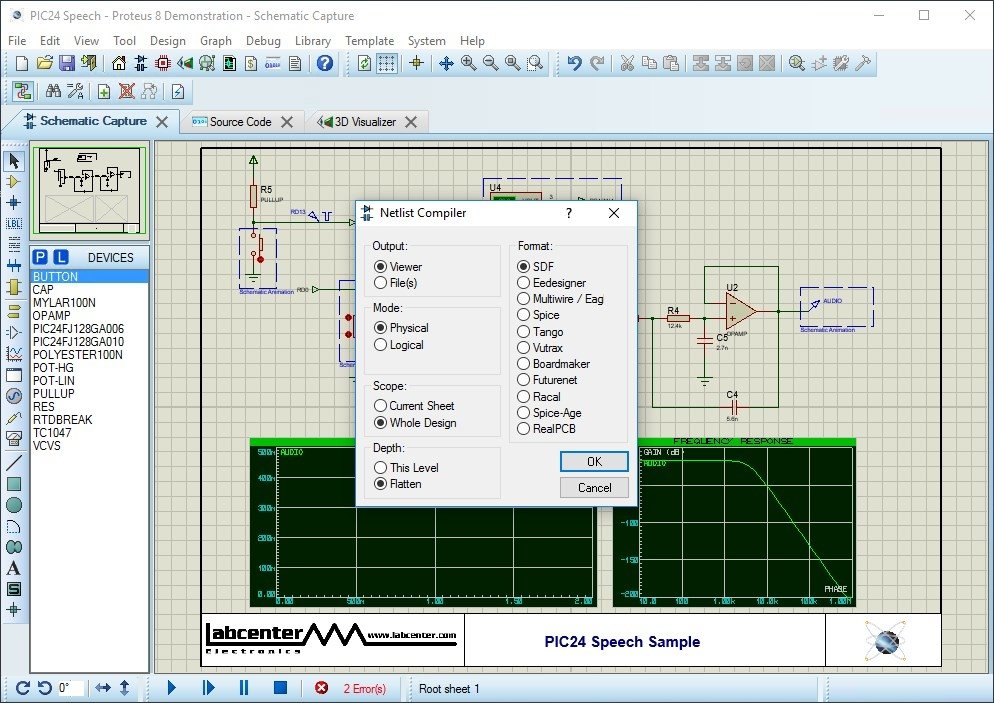Open the Design menu

(x=167, y=41)
